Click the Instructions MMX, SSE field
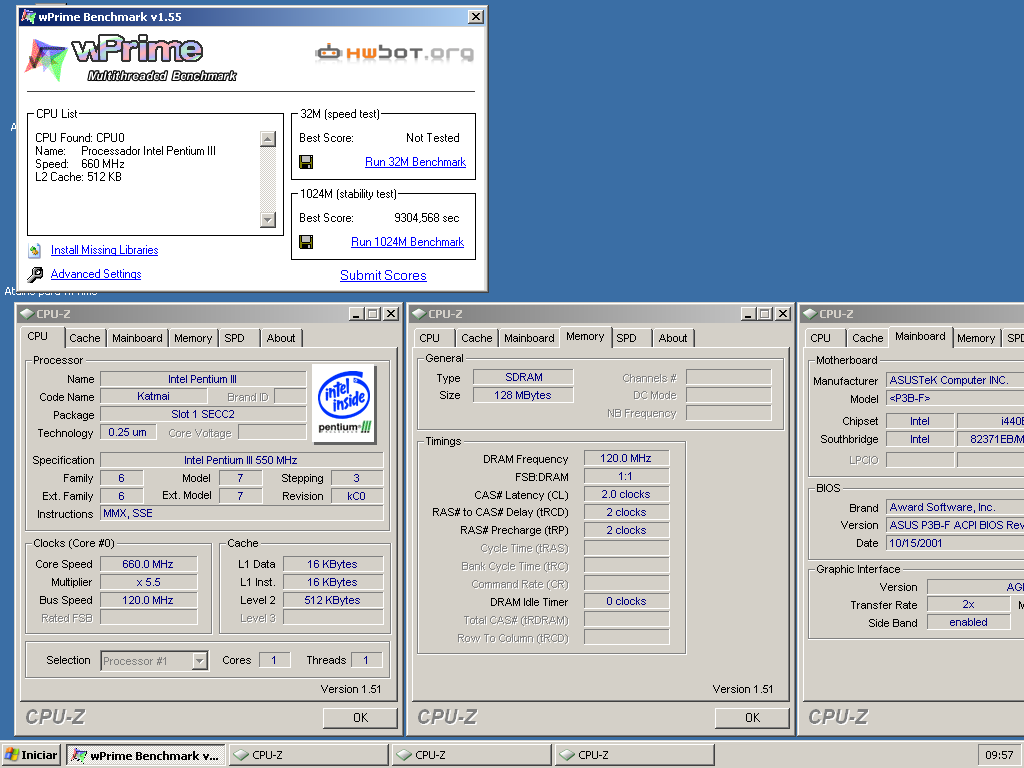 coord(241,514)
